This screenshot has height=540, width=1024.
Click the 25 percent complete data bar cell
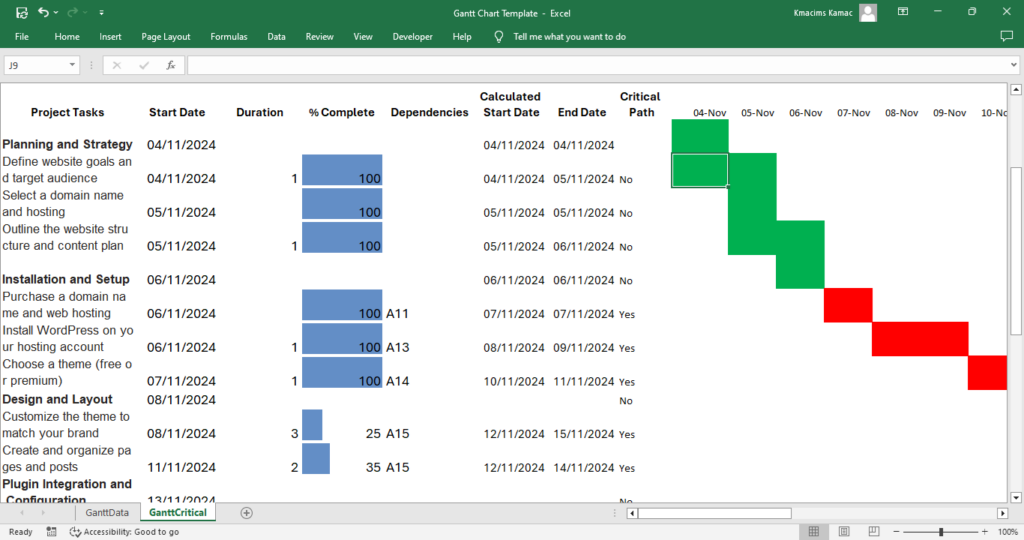point(342,426)
